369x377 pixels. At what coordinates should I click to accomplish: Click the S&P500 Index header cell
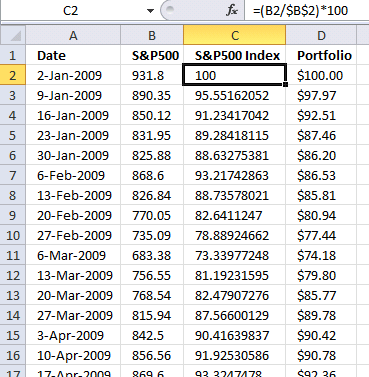tap(235, 55)
